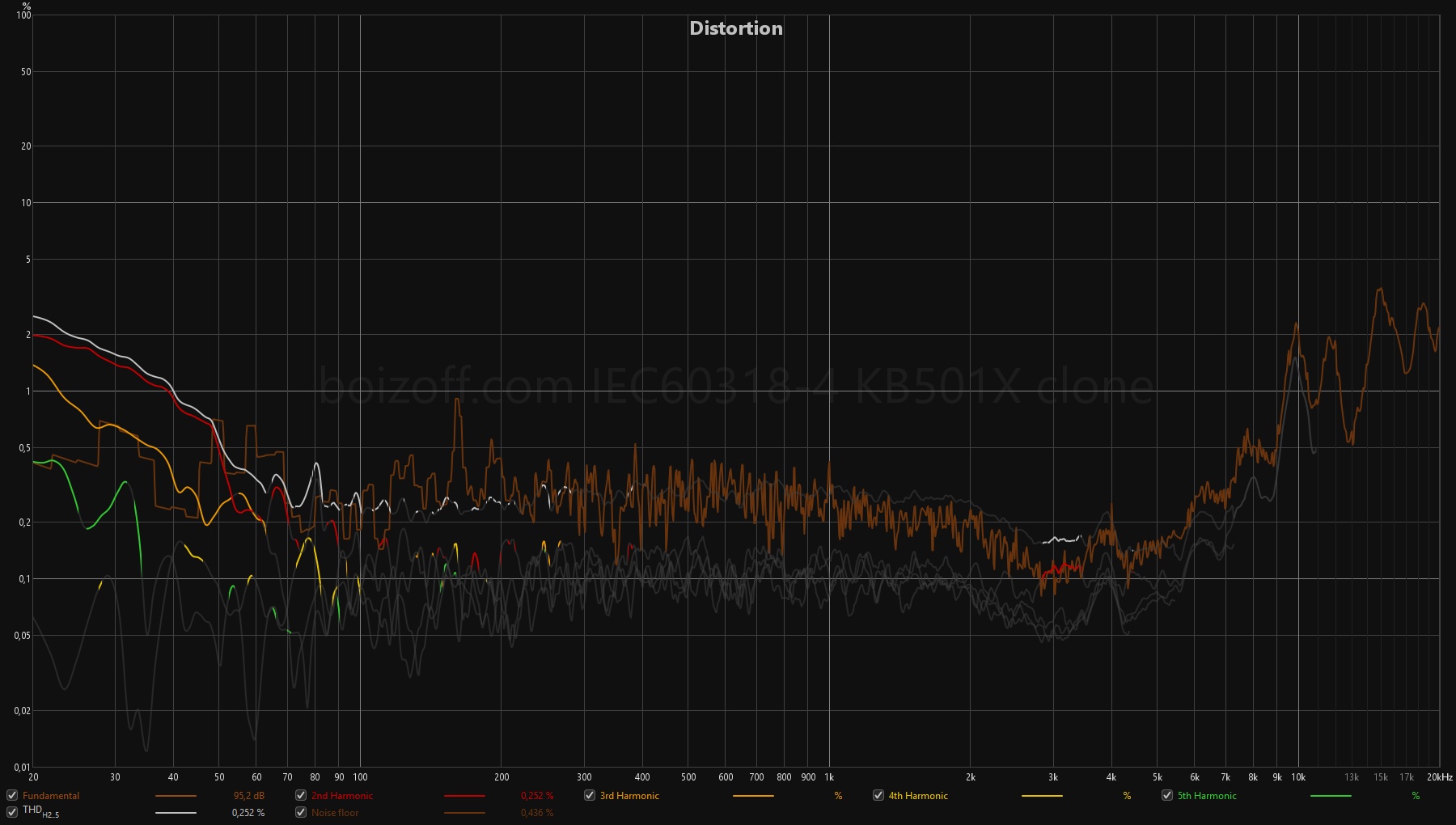Click the THD white line swatch
This screenshot has height=825, width=1456.
coord(176,813)
